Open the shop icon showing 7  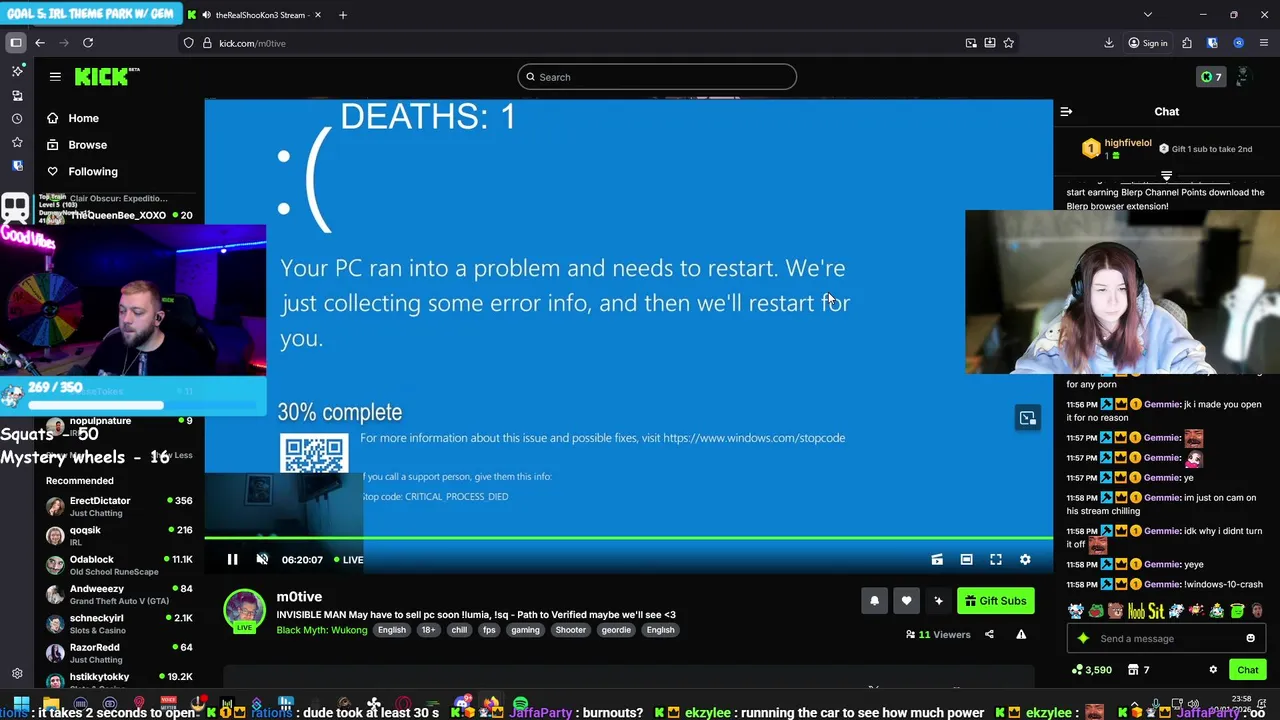1139,670
